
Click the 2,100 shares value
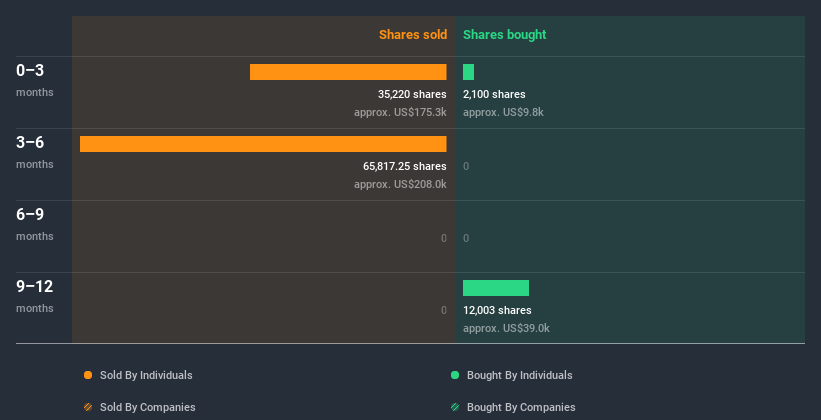pos(494,94)
